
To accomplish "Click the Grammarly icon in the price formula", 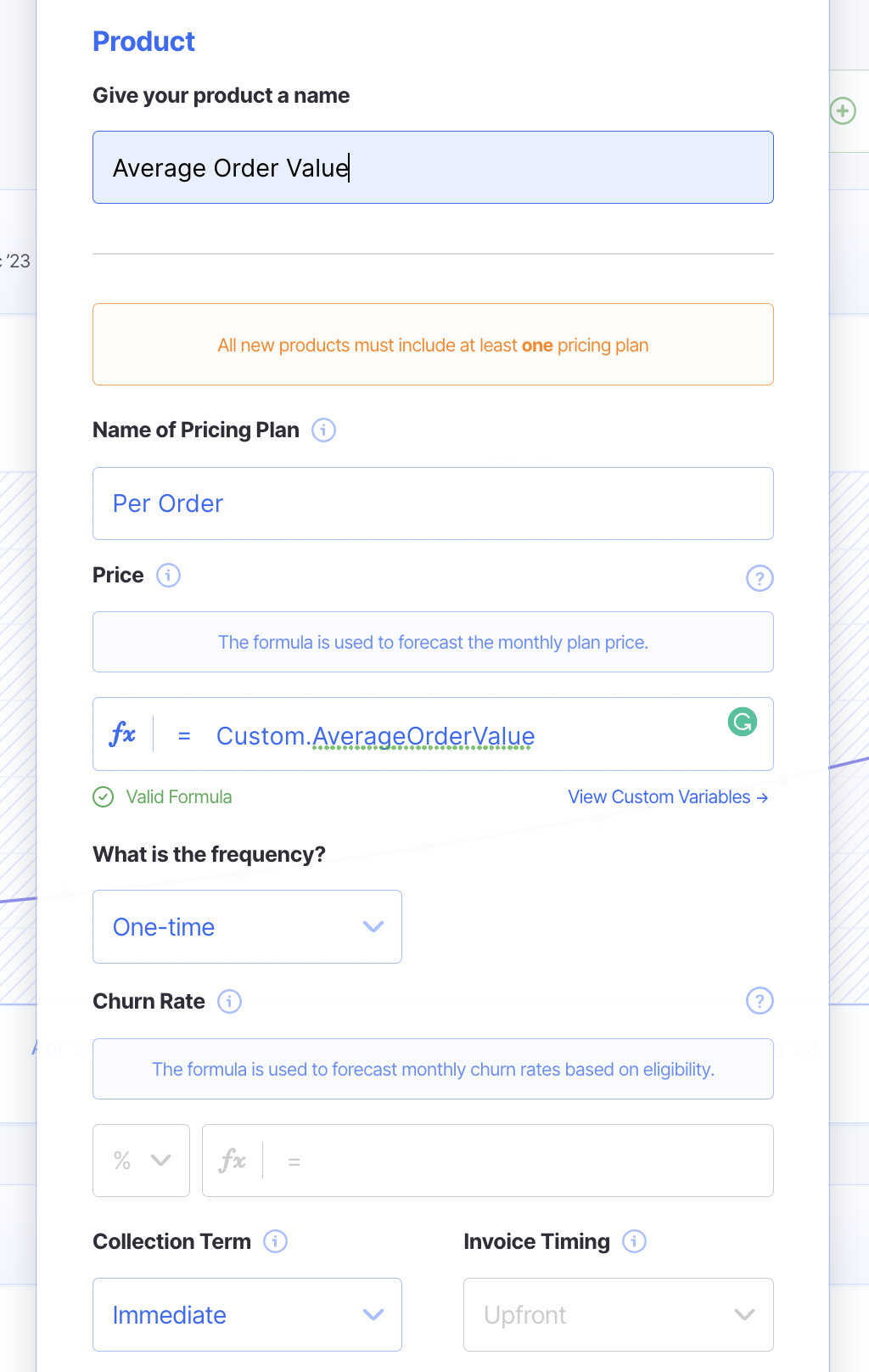I will (743, 723).
